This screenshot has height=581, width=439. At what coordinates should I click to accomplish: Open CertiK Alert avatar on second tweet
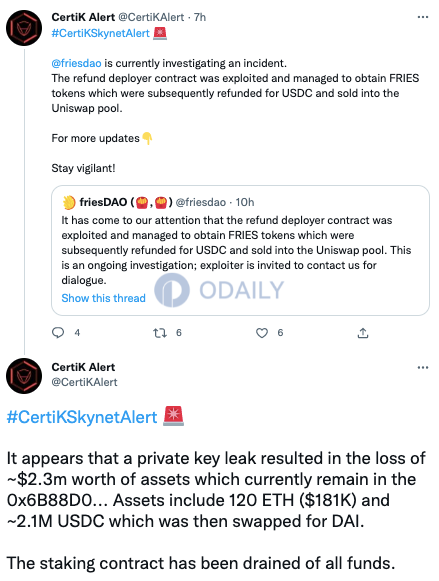[x=24, y=376]
